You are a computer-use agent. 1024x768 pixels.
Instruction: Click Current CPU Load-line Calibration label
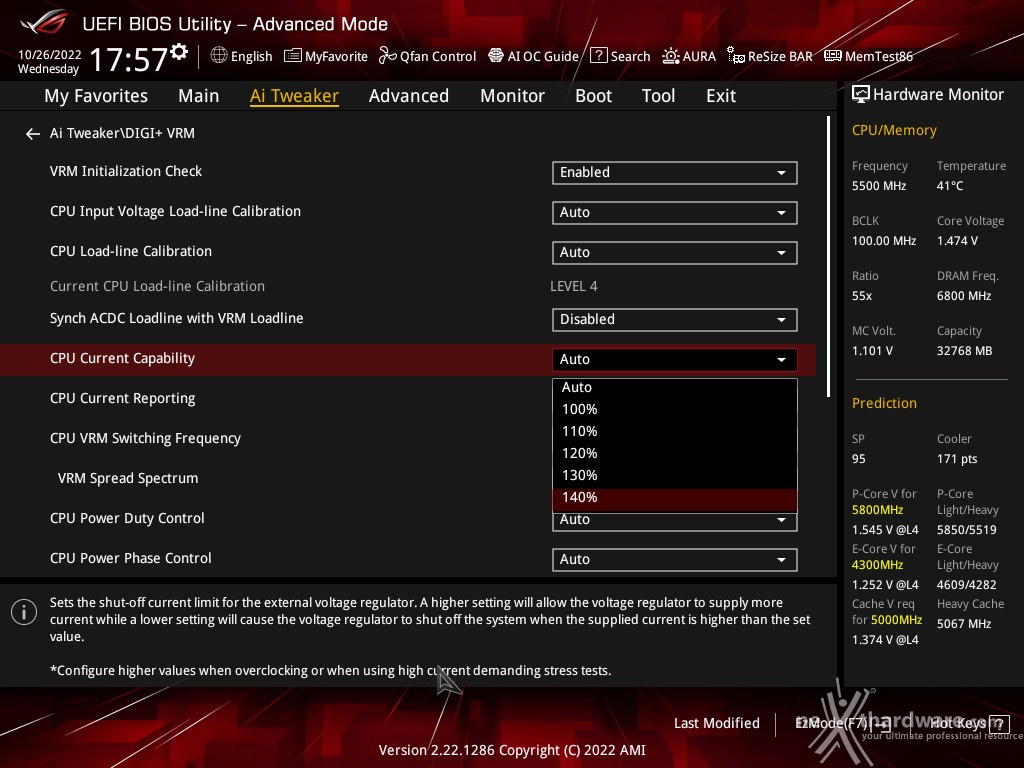click(x=157, y=286)
